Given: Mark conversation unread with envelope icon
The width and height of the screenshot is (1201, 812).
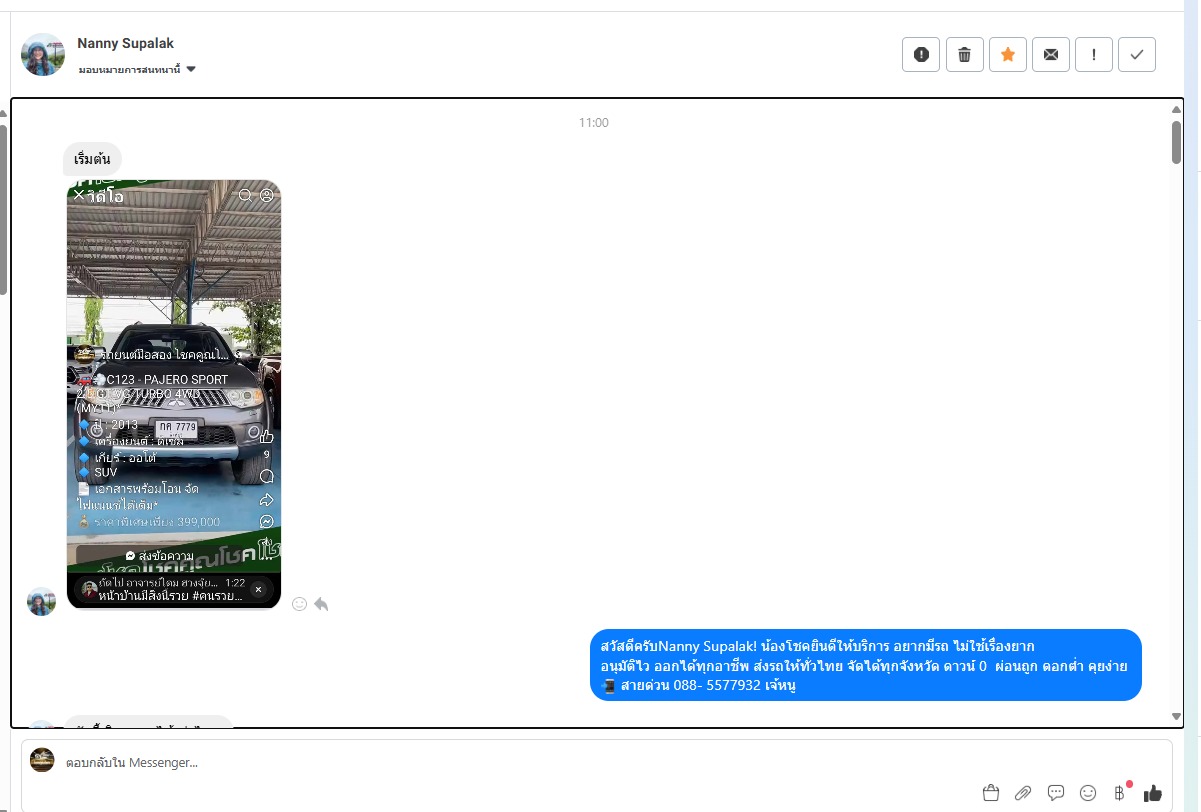Looking at the screenshot, I should (1051, 55).
